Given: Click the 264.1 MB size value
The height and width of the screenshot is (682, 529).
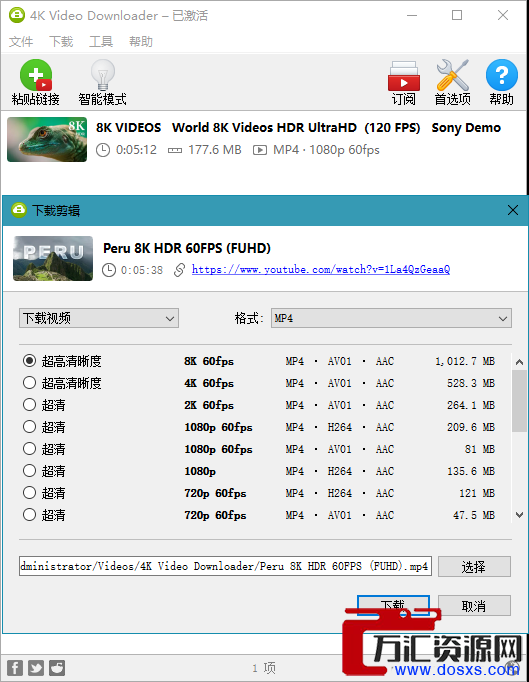Looking at the screenshot, I should (x=471, y=405).
